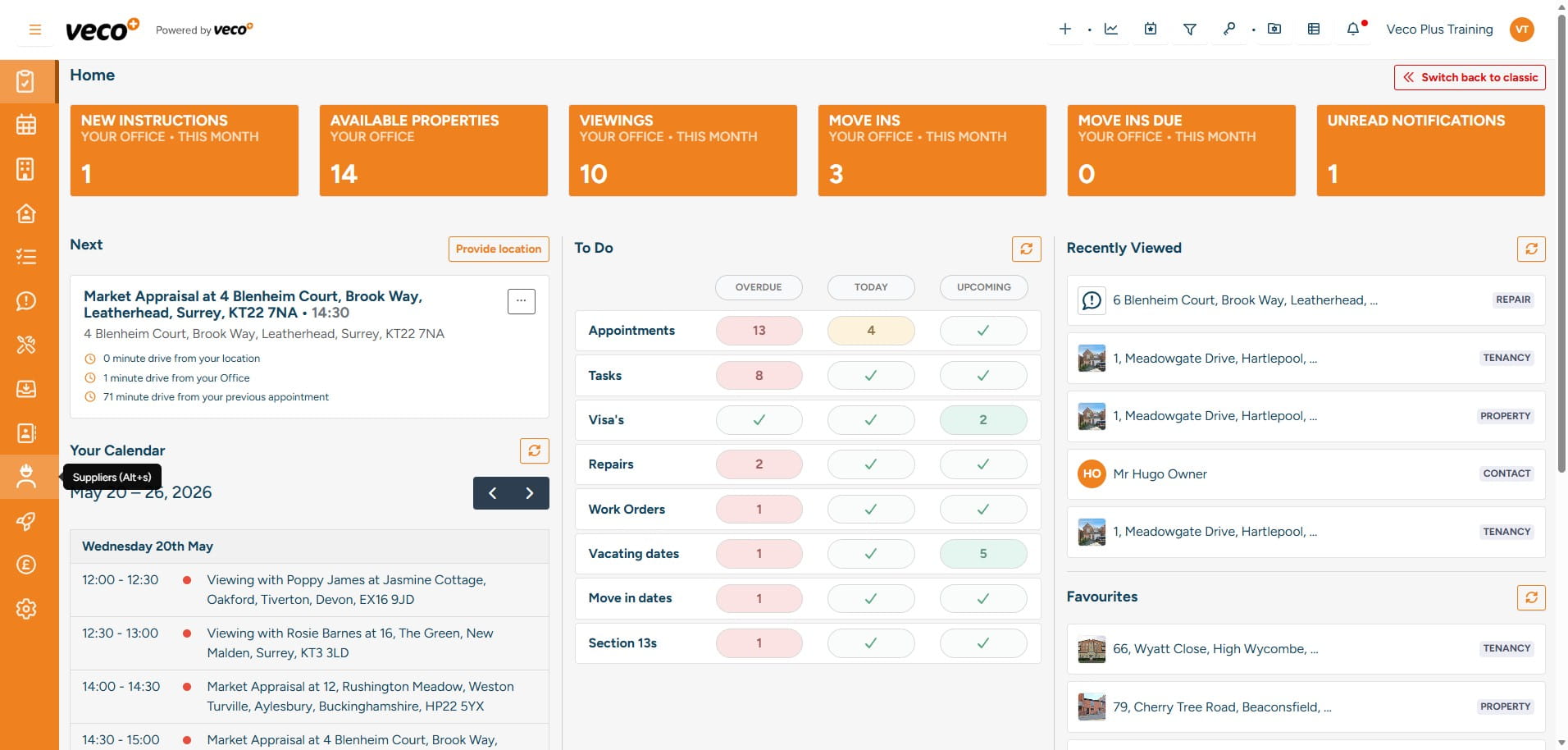
Task: Open viewing with Rosie Barnes calendar entry
Action: pyautogui.click(x=309, y=643)
